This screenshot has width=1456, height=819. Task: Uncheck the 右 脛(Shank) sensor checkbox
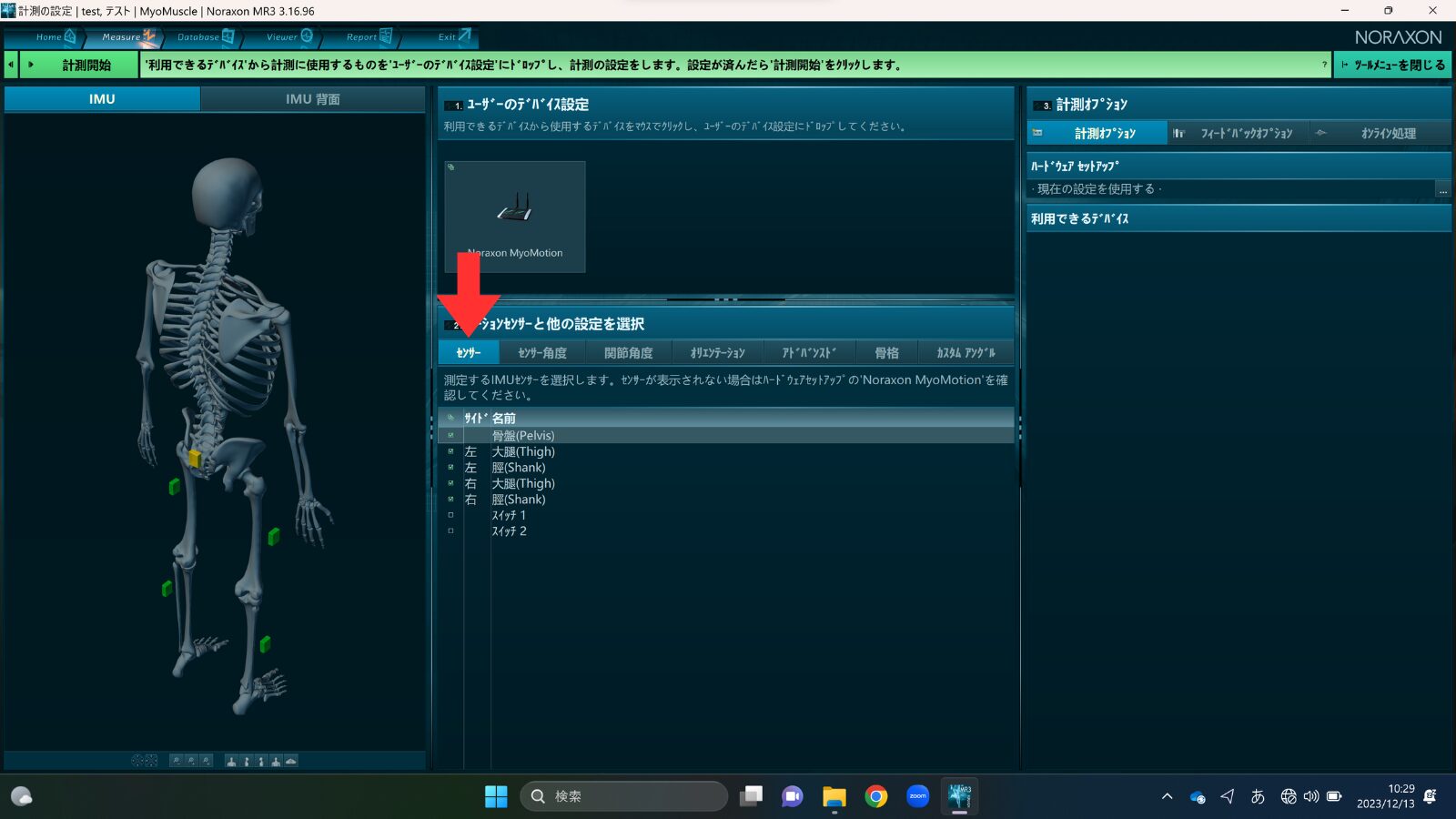(450, 499)
